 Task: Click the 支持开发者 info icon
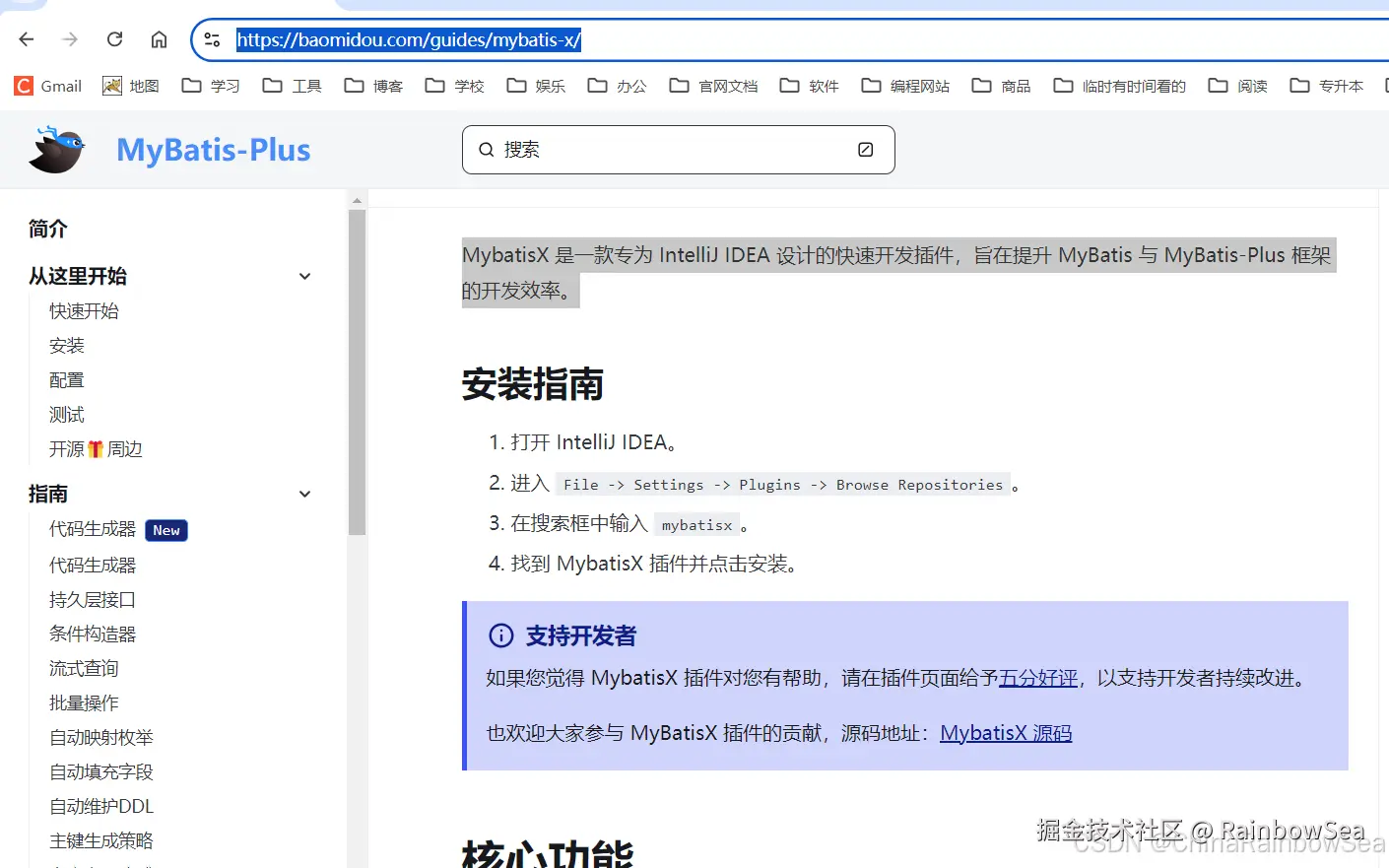(501, 635)
